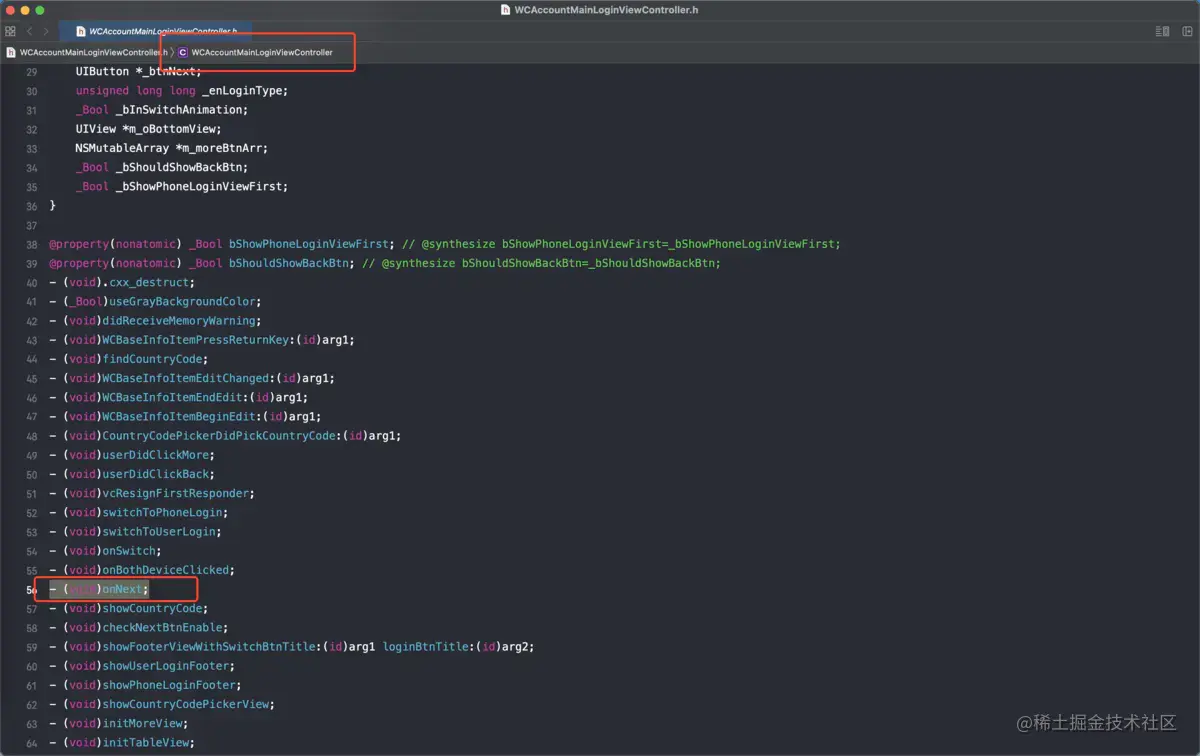Click the WCBaseInfoItemPressReturnKey: method line

[x=202, y=340]
